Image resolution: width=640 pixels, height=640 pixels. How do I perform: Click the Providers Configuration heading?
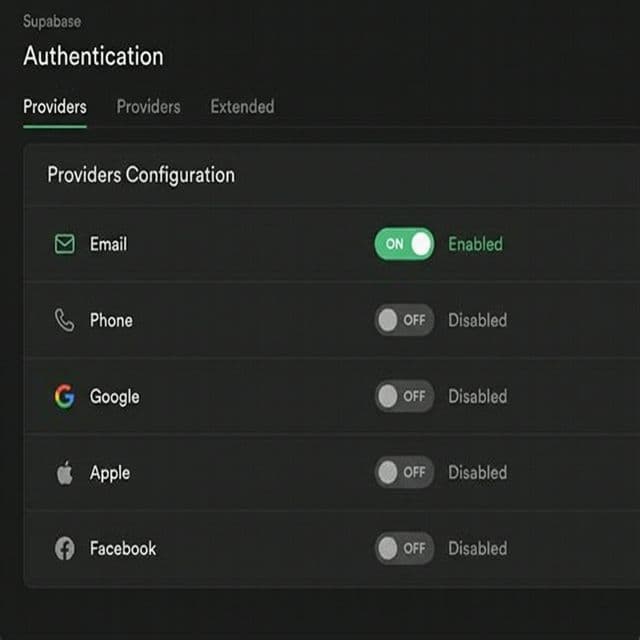pos(141,175)
